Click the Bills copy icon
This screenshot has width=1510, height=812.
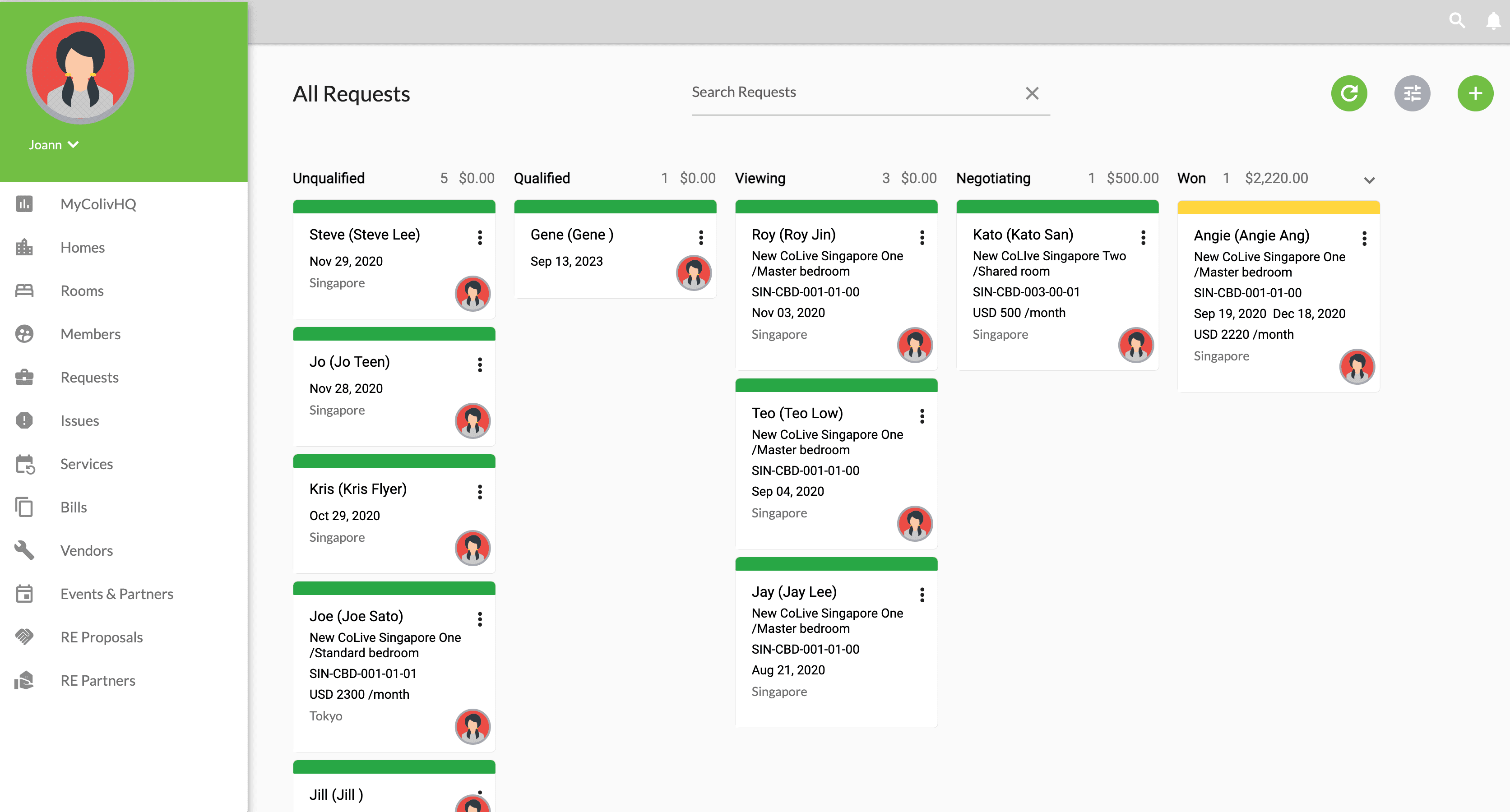24,507
